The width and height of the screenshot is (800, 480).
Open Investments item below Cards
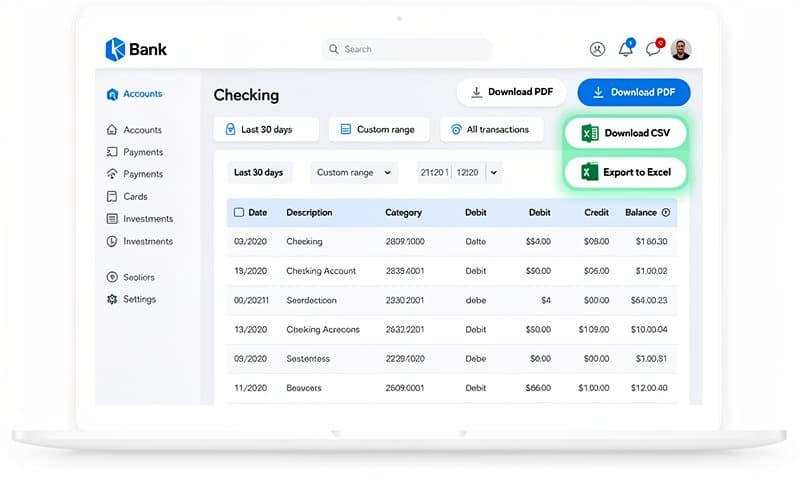point(140,219)
